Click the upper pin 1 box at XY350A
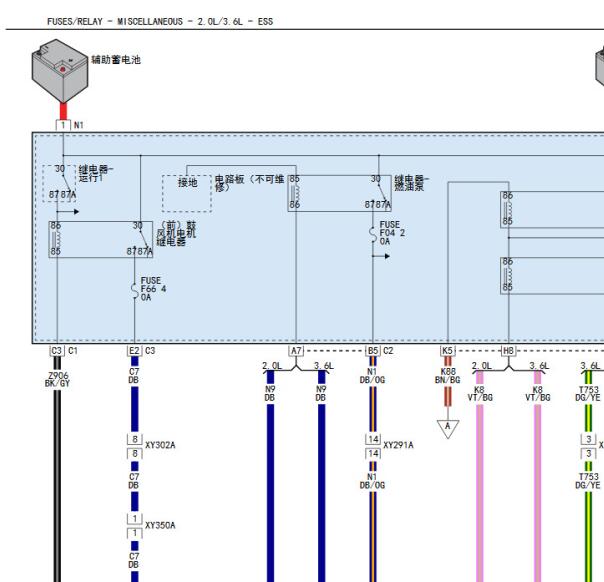The image size is (604, 582). 134,518
